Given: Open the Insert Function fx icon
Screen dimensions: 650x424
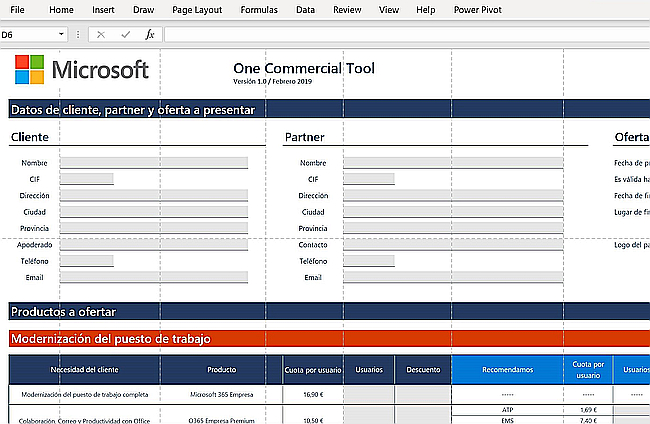Looking at the screenshot, I should 150,34.
